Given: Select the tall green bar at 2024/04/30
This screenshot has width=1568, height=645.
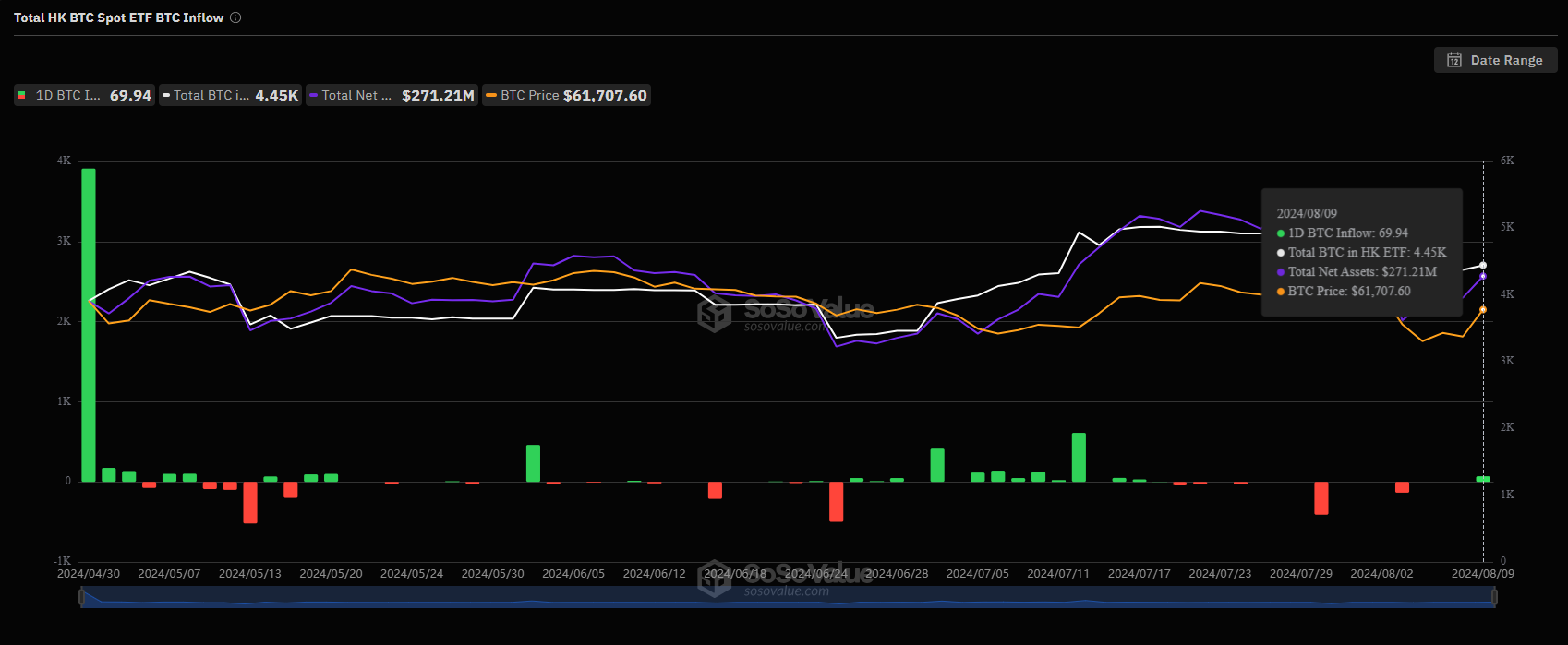Looking at the screenshot, I should [89, 325].
